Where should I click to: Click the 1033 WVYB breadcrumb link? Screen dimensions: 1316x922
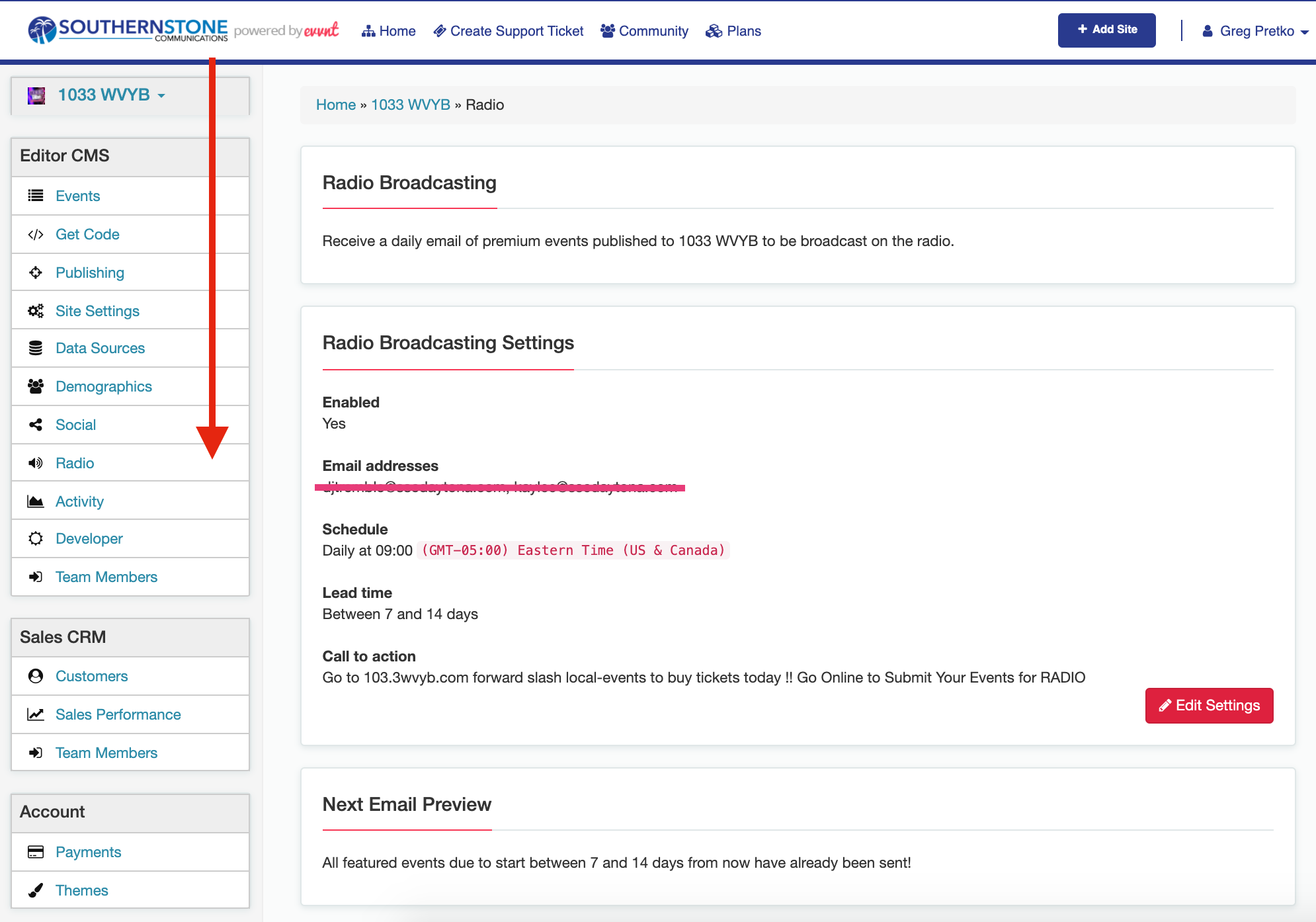(x=411, y=105)
